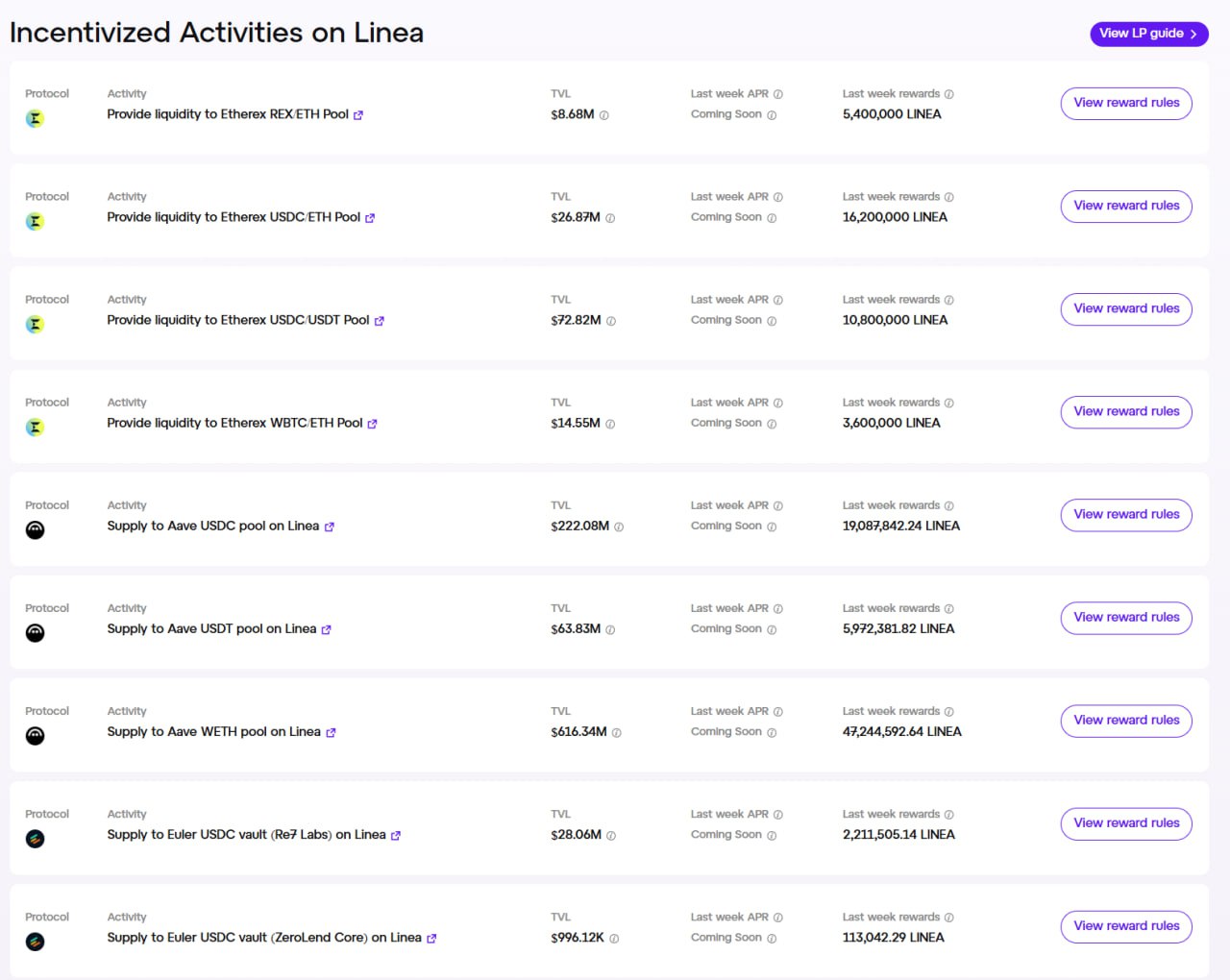Click the Etherex protocol logo in REX/ETH row
1230x980 pixels.
(x=35, y=119)
